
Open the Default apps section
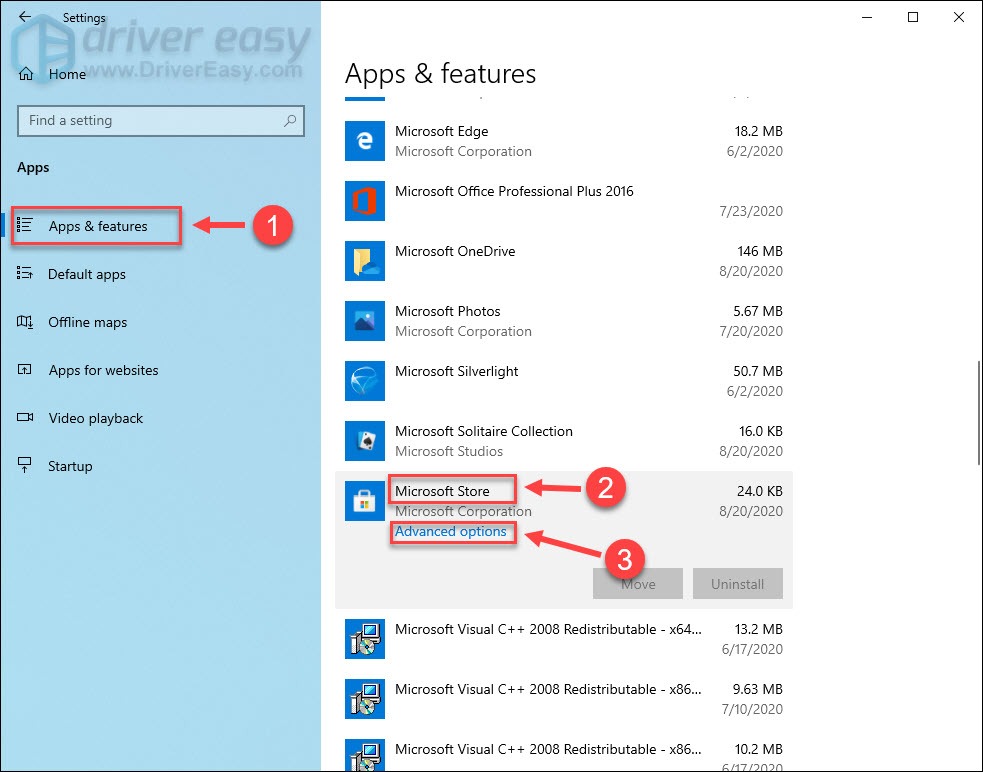pyautogui.click(x=87, y=274)
